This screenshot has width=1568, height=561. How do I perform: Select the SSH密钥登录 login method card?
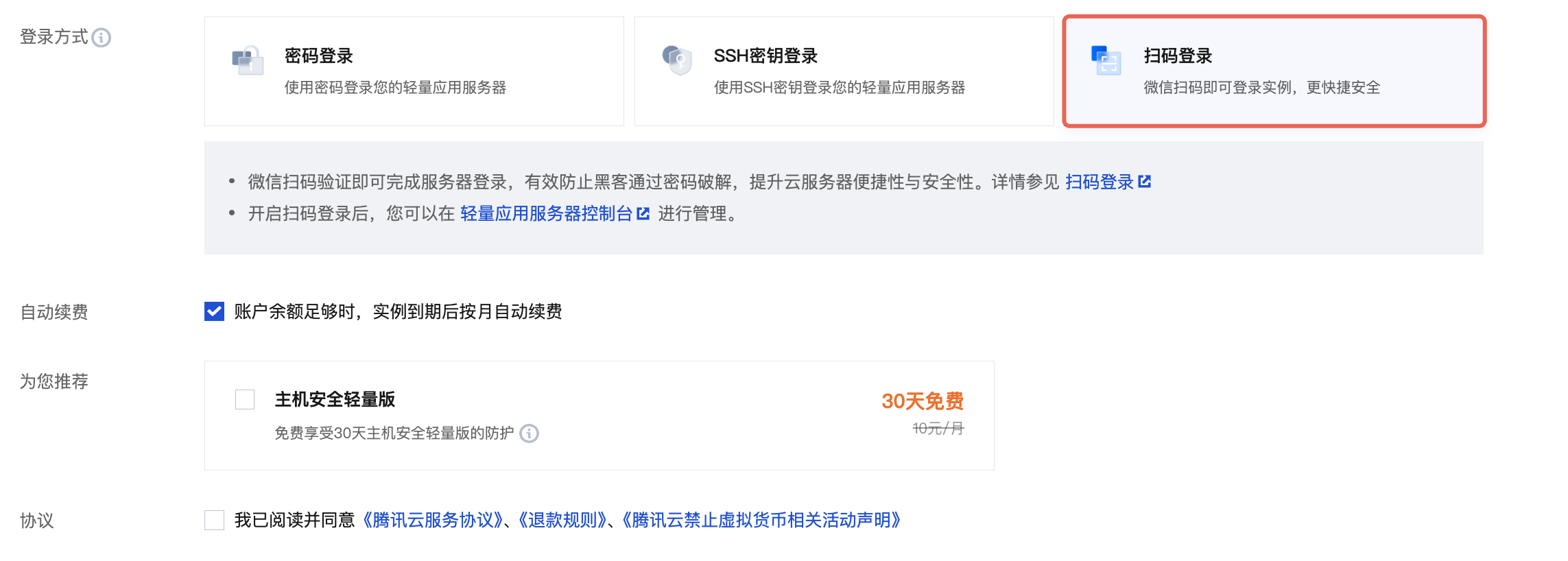(844, 71)
